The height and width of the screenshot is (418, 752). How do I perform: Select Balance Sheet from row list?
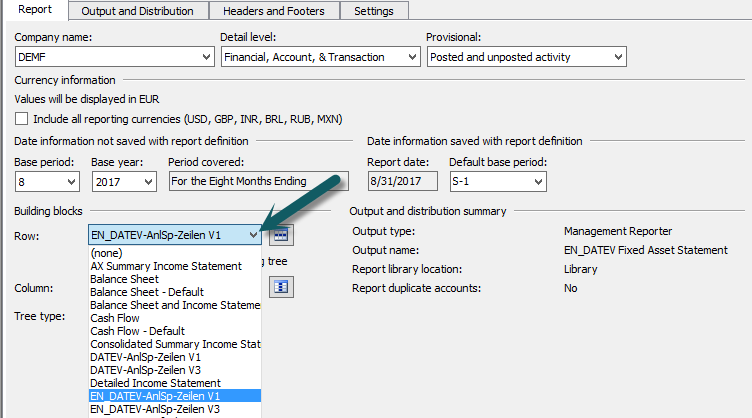click(124, 279)
